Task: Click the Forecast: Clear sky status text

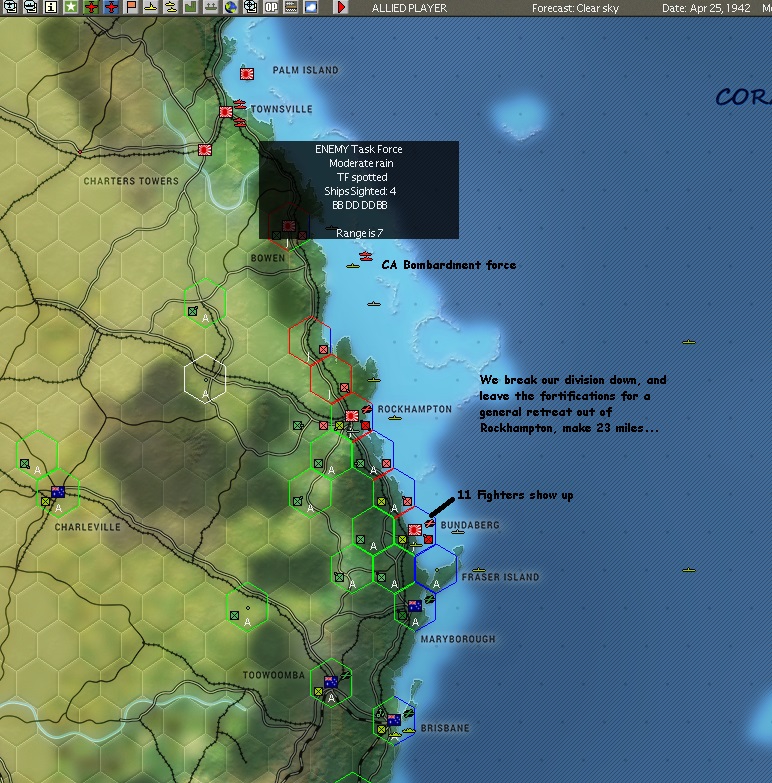Action: 575,8
